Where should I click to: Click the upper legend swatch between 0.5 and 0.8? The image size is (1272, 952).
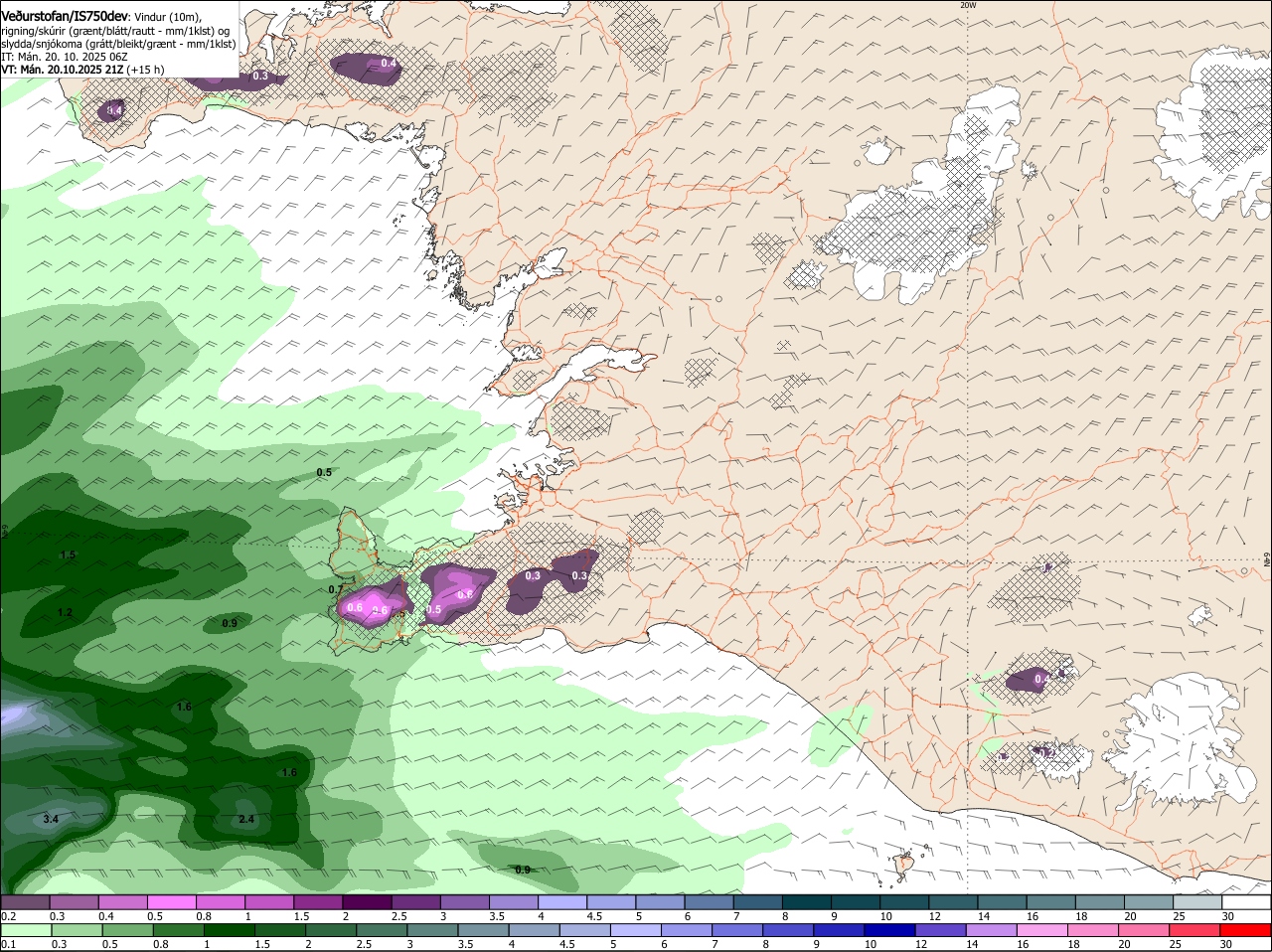pyautogui.click(x=171, y=901)
